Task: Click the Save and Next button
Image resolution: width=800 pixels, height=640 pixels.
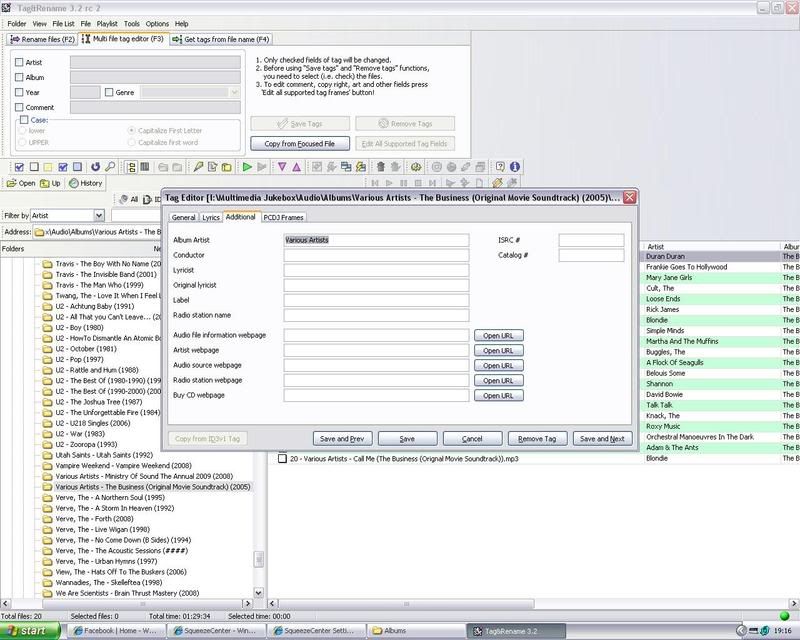Action: coord(602,438)
